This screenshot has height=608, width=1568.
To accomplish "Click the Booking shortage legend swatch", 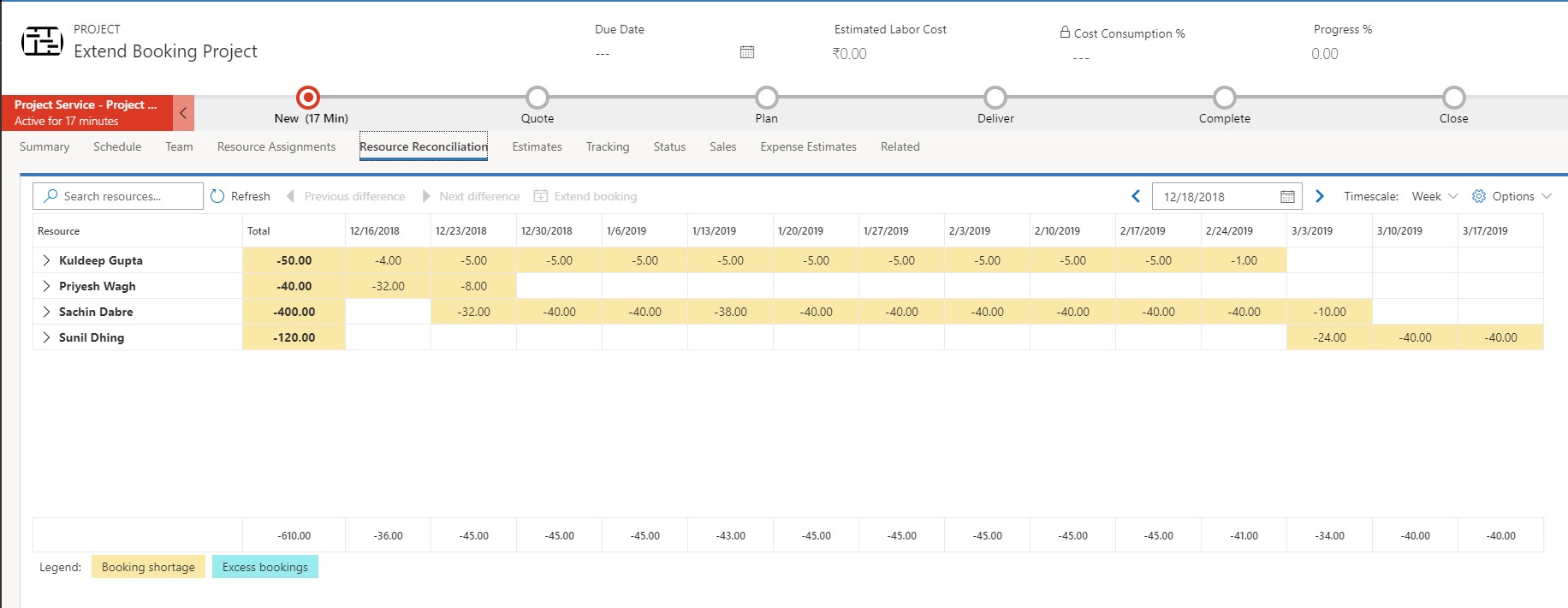I will [148, 567].
